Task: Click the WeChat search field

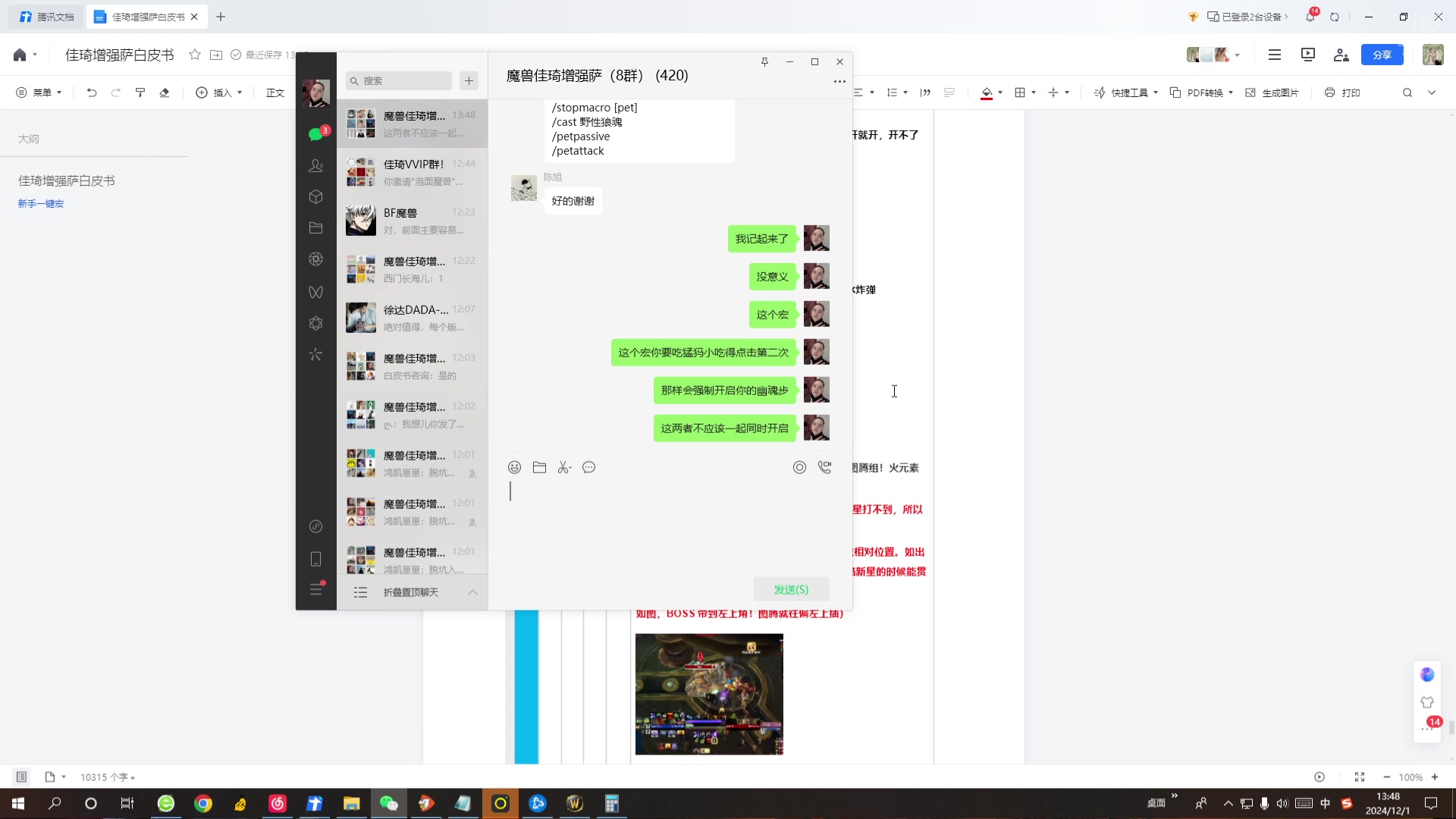Action: pos(399,80)
